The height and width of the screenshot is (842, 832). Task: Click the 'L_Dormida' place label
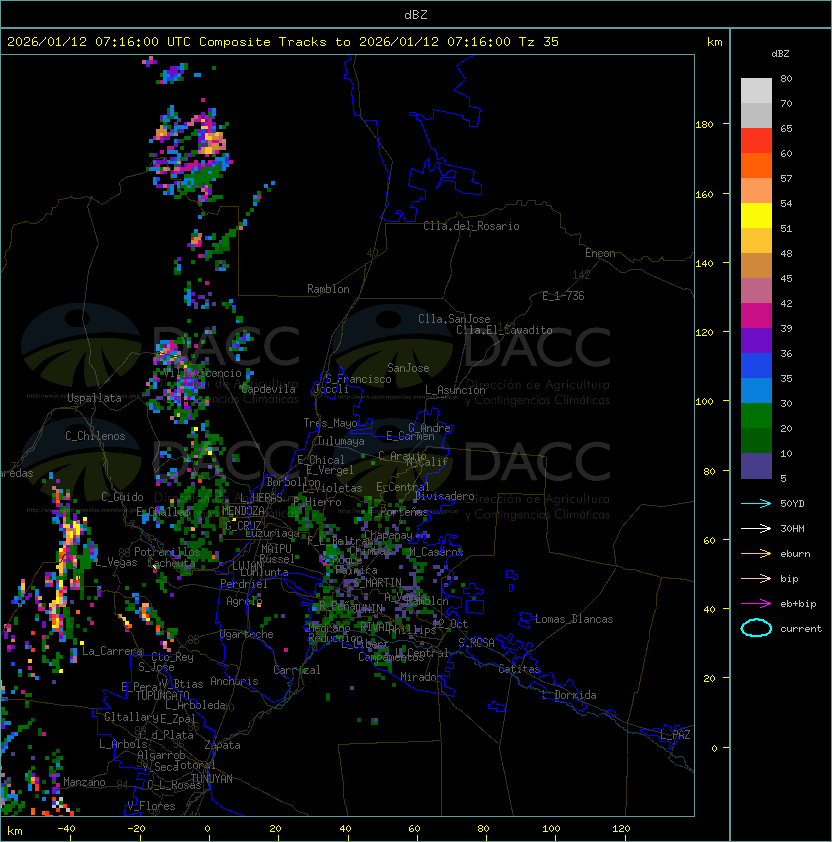(x=569, y=695)
